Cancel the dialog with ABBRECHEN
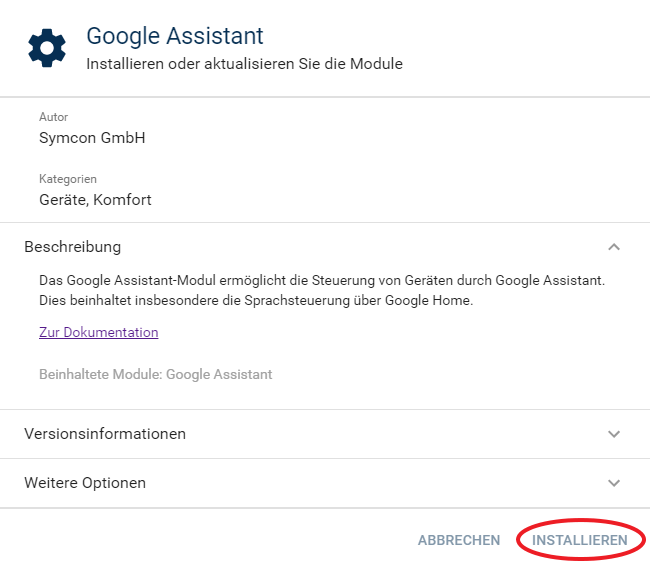 [458, 540]
